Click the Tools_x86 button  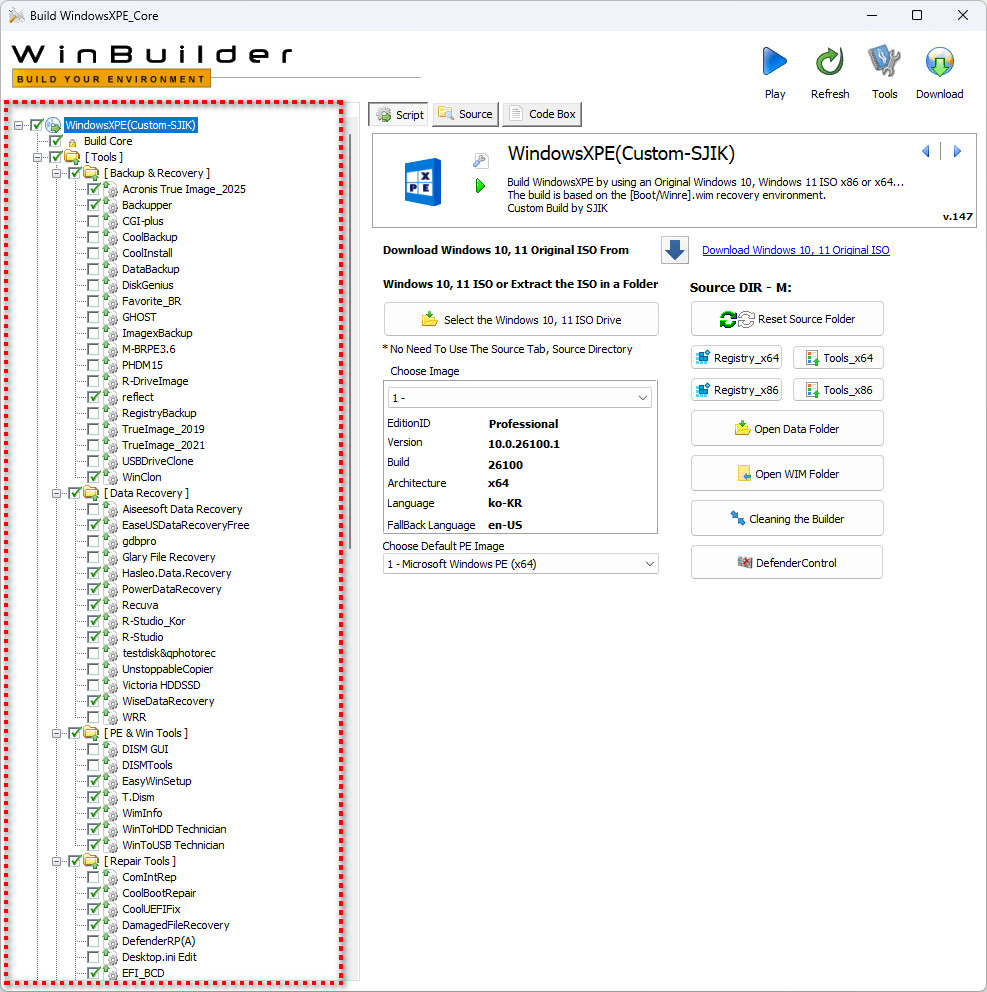click(x=838, y=390)
